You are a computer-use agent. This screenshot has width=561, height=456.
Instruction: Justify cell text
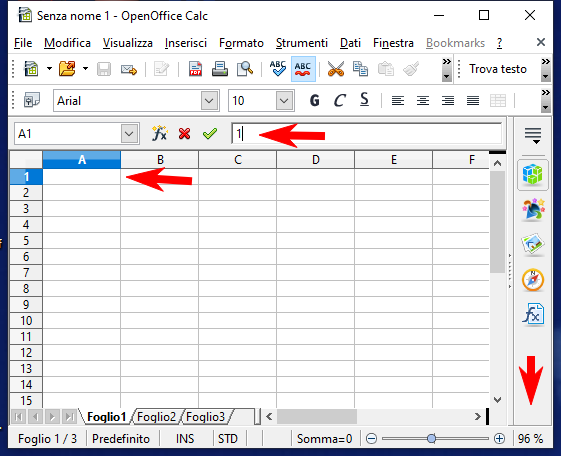coord(473,100)
